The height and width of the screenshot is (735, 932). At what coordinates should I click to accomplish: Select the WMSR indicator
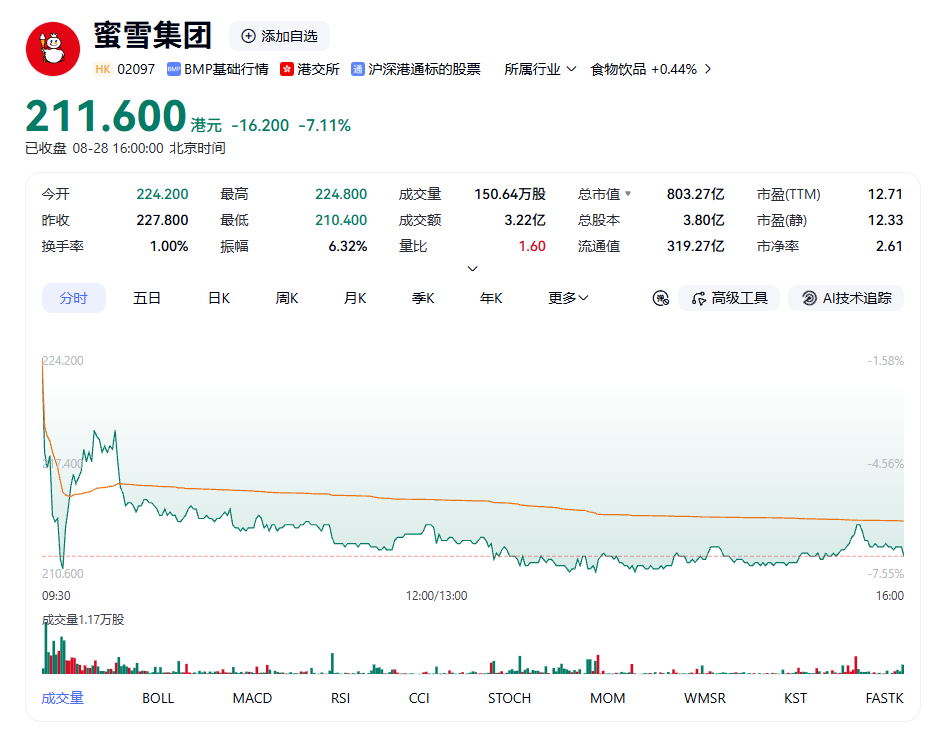tap(705, 698)
